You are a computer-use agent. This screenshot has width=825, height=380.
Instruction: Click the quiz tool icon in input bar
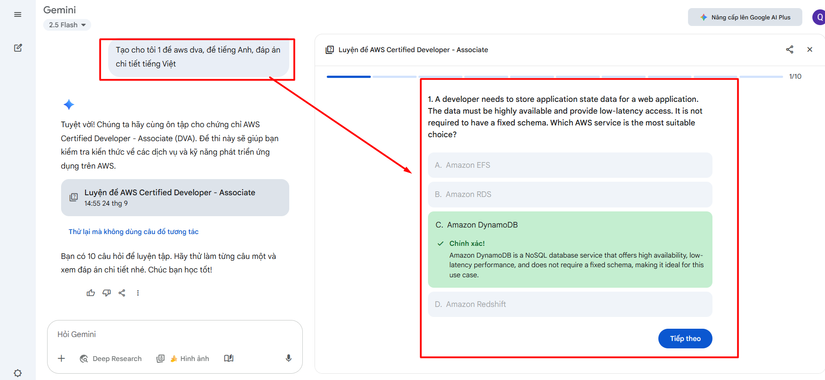click(x=160, y=358)
